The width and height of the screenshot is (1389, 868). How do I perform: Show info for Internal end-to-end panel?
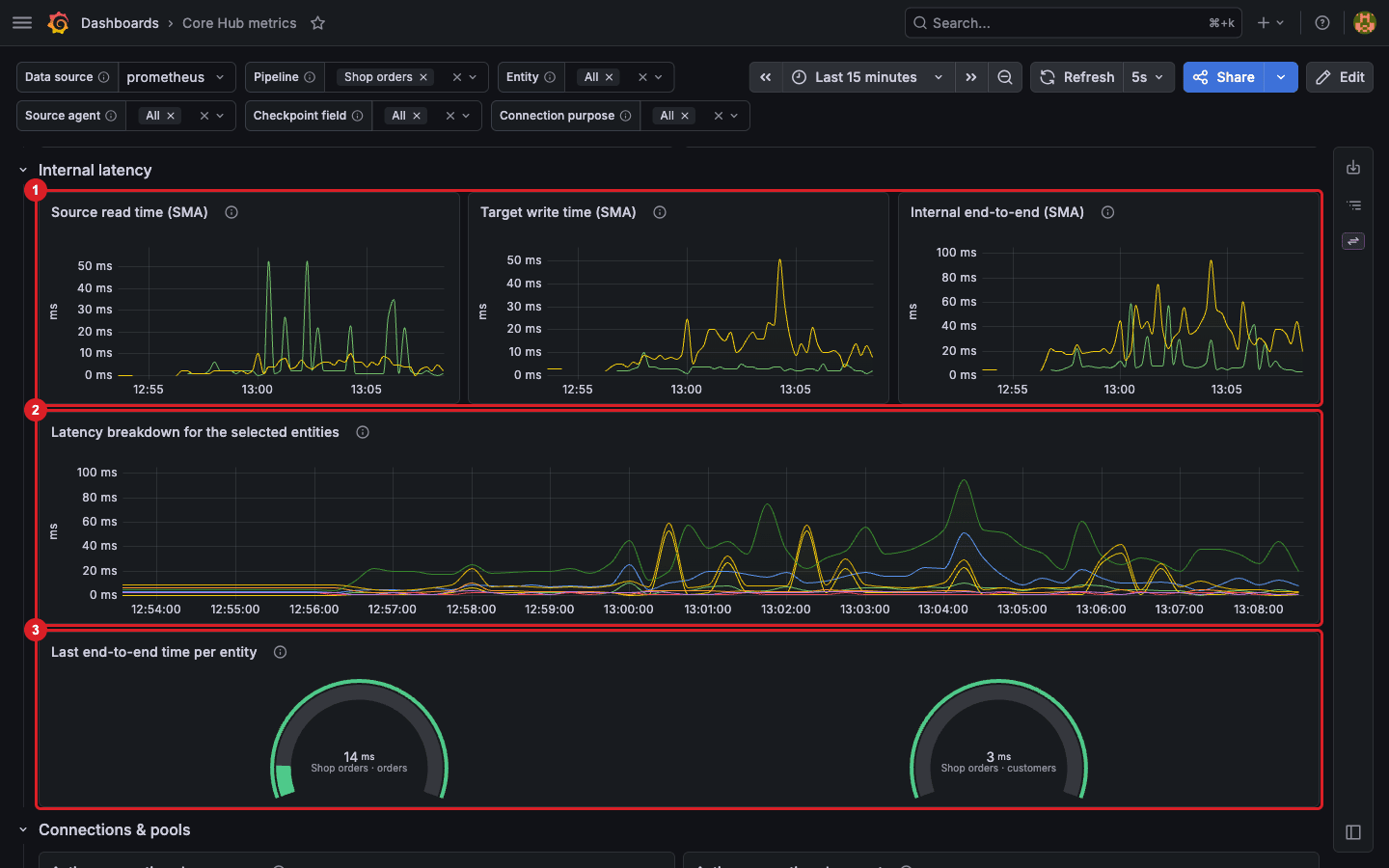pos(1108,212)
